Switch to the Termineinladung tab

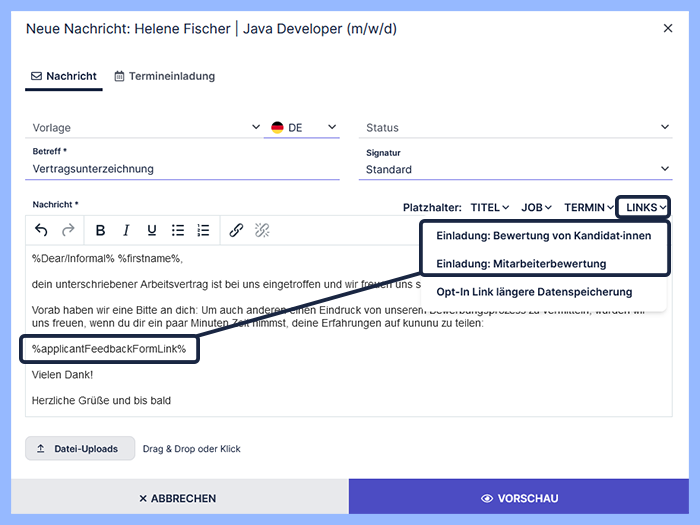pyautogui.click(x=165, y=76)
